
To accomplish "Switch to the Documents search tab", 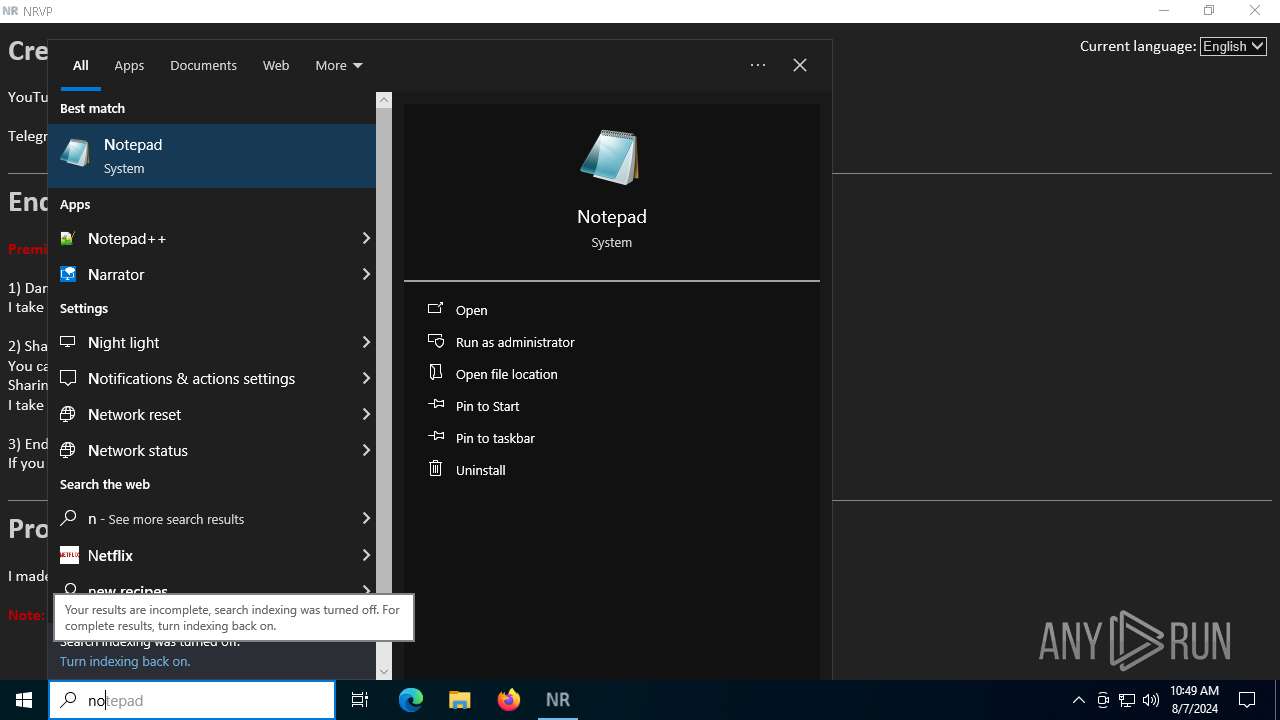I will coord(203,65).
